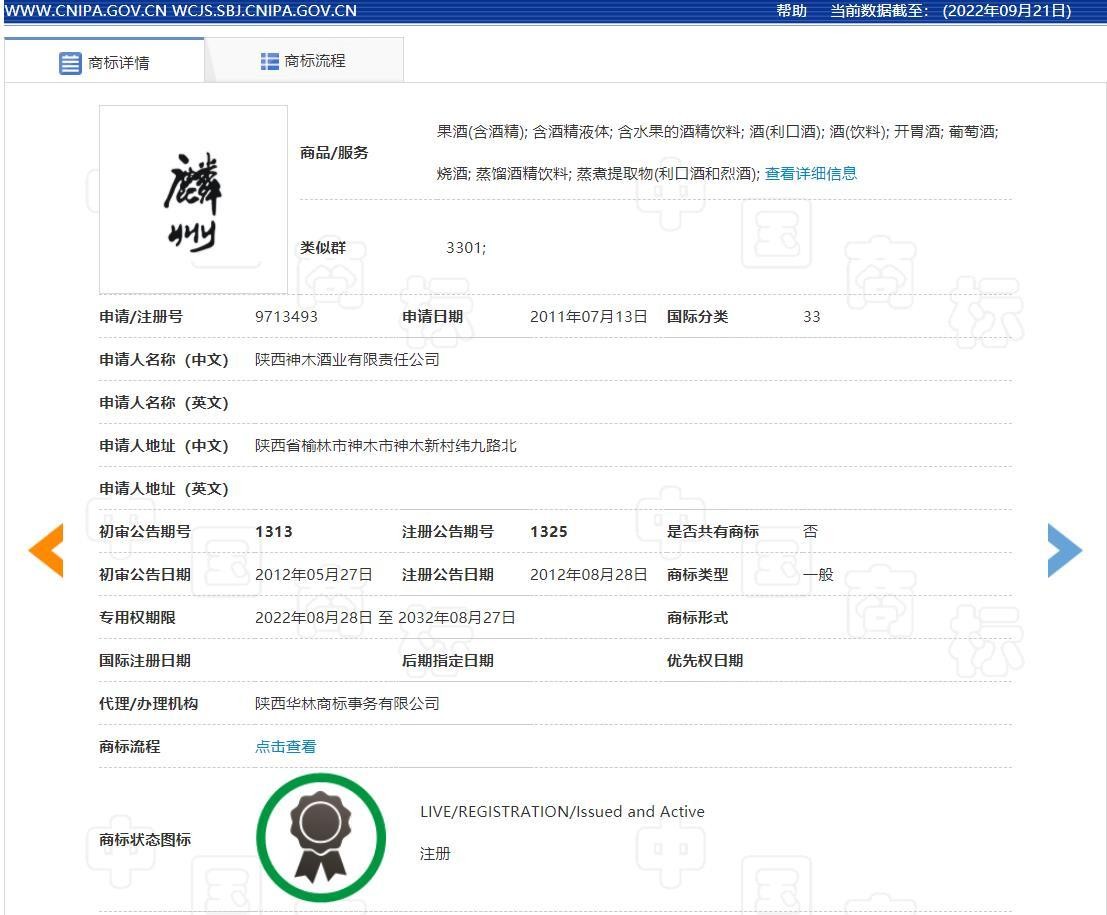Click the applicant address 陕西省榆林市神木市神木新村纬九路北
Screen dimensions: 1107x915
coord(386,445)
